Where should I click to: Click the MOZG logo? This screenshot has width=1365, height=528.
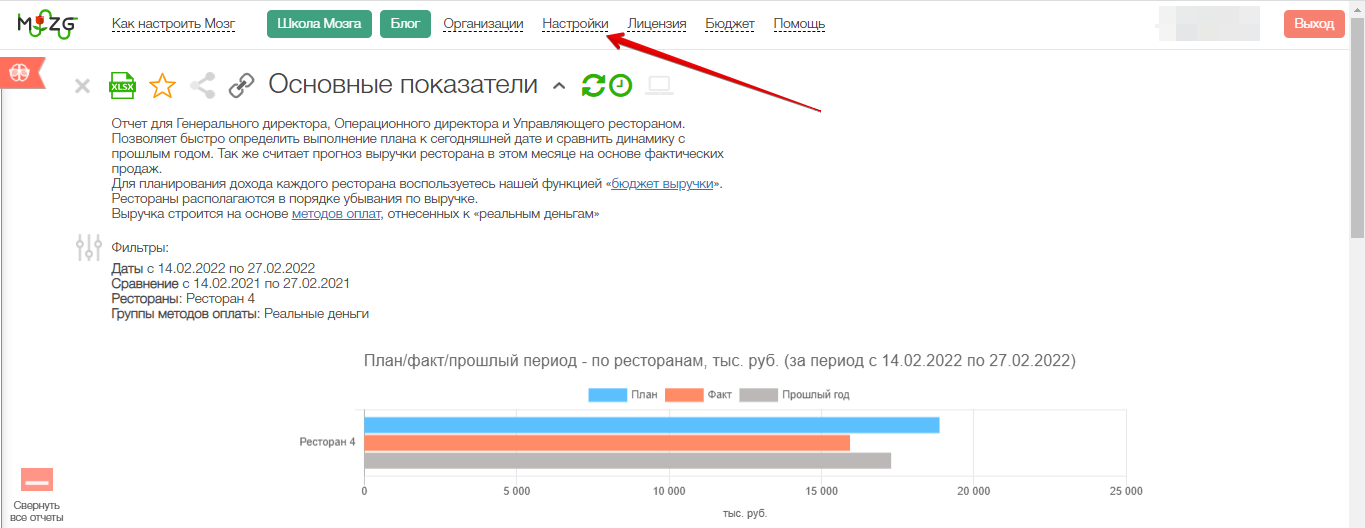pos(47,24)
